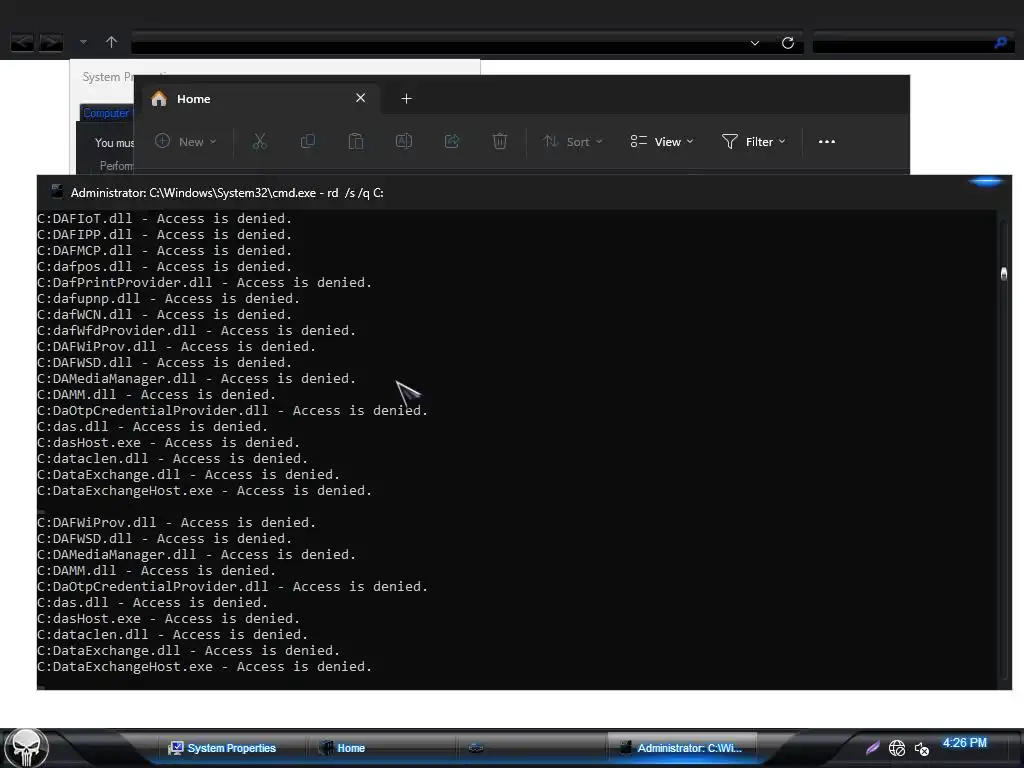Screen dimensions: 1024x768
Task: Click the feather tray icon in taskbar
Action: (872, 748)
